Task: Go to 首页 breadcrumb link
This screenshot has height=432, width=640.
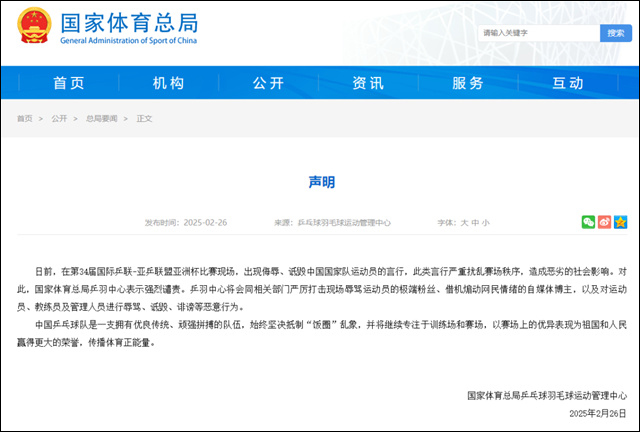Action: [x=24, y=118]
